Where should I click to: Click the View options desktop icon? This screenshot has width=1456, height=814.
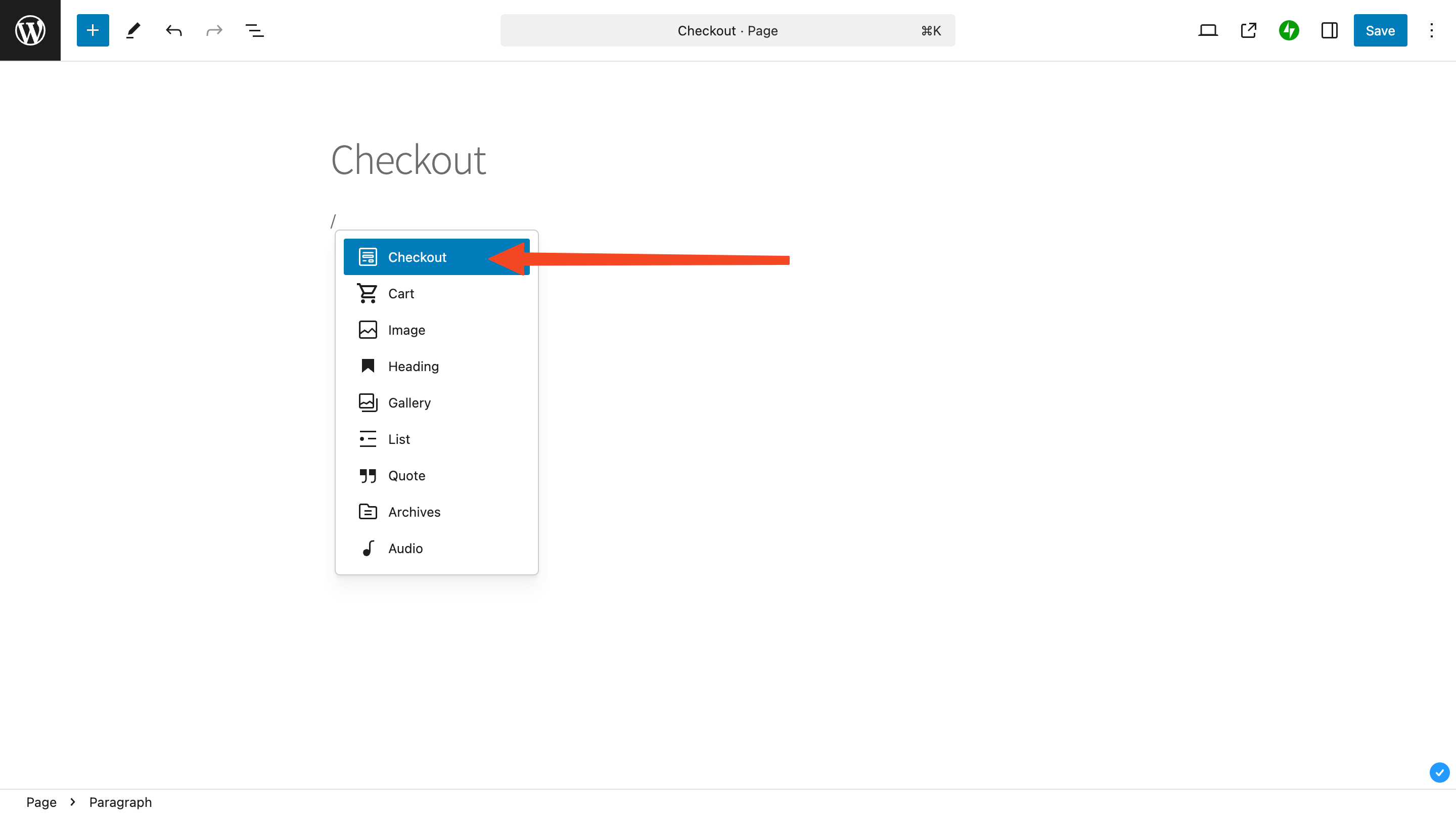click(x=1208, y=30)
